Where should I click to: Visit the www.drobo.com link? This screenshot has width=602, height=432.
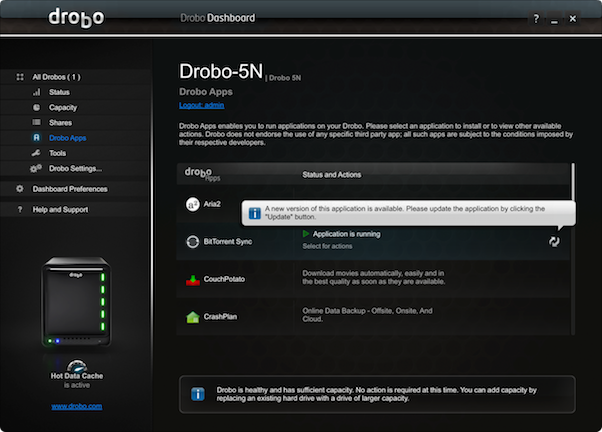(x=77, y=406)
